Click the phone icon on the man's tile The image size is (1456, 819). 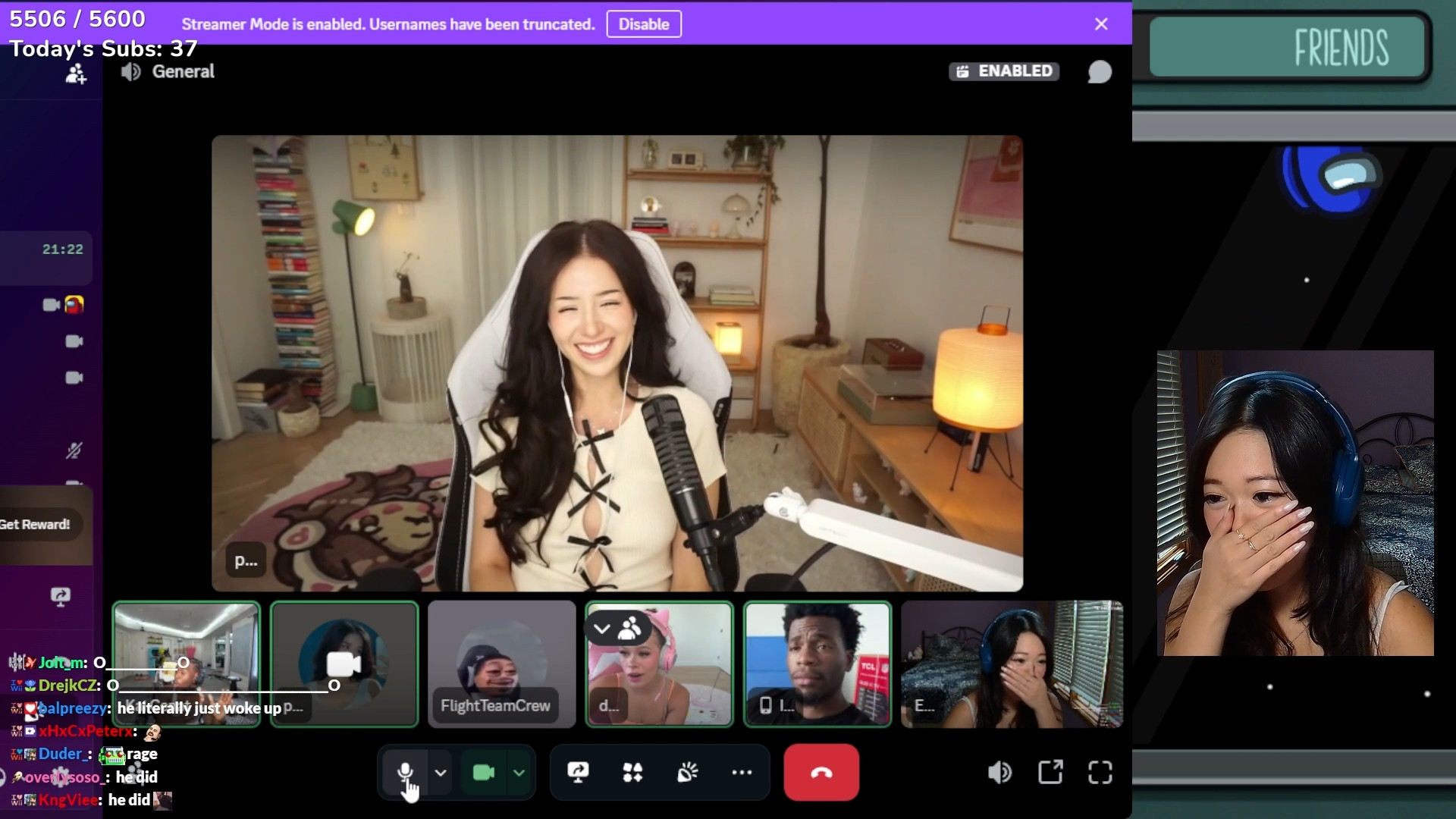pos(766,705)
